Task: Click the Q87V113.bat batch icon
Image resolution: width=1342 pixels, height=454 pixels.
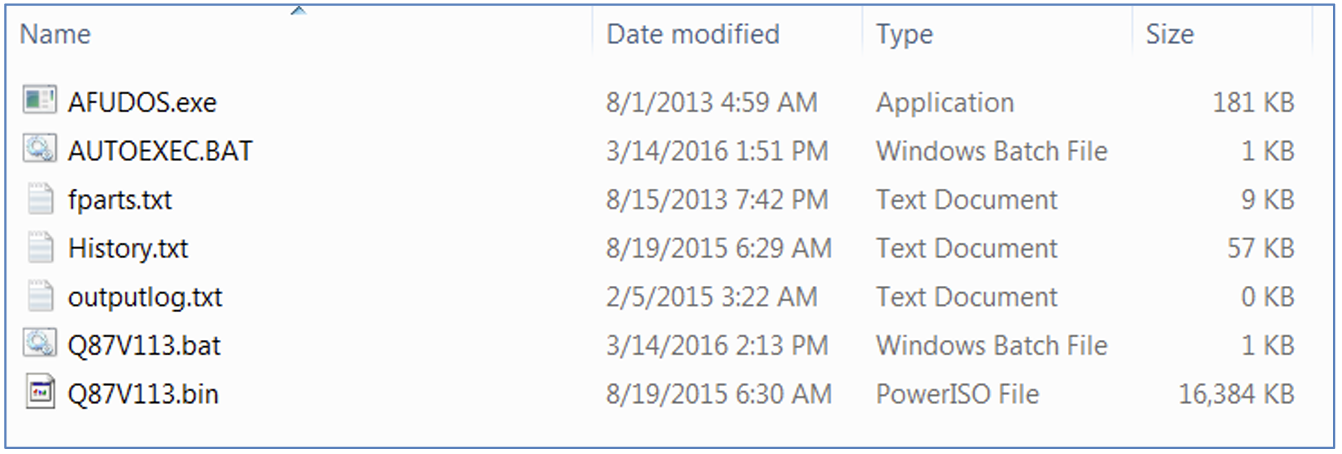Action: 40,344
